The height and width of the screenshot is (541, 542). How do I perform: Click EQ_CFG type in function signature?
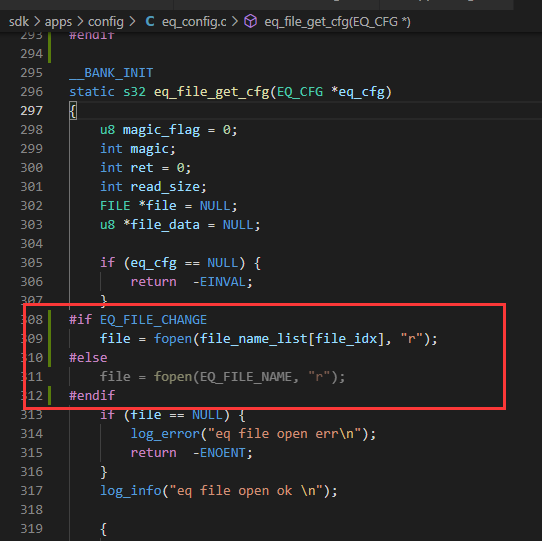click(300, 92)
